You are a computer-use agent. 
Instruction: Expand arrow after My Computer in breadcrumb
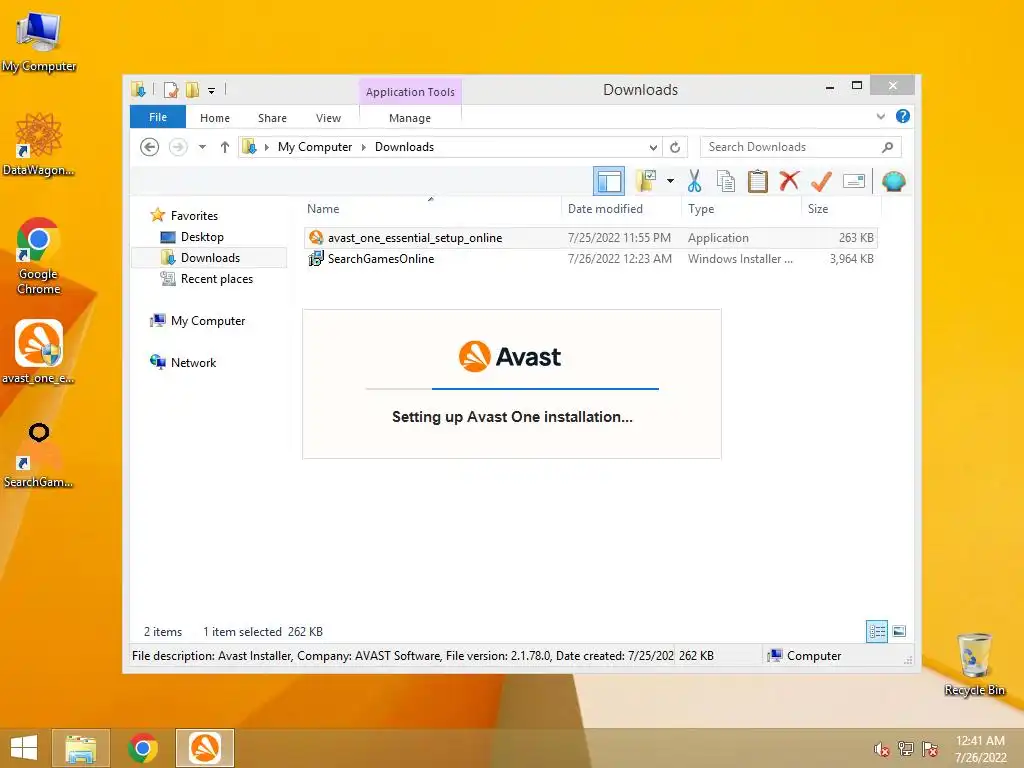364,148
